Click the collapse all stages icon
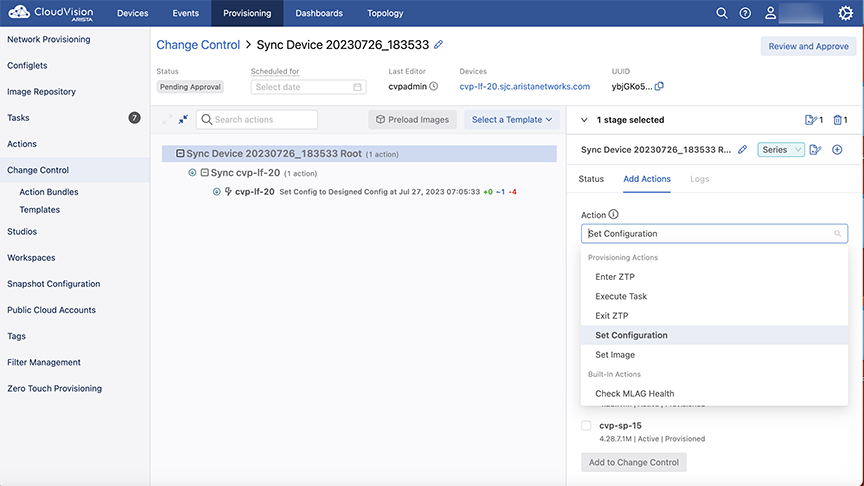Screen dimensions: 864x486 (x=183, y=119)
